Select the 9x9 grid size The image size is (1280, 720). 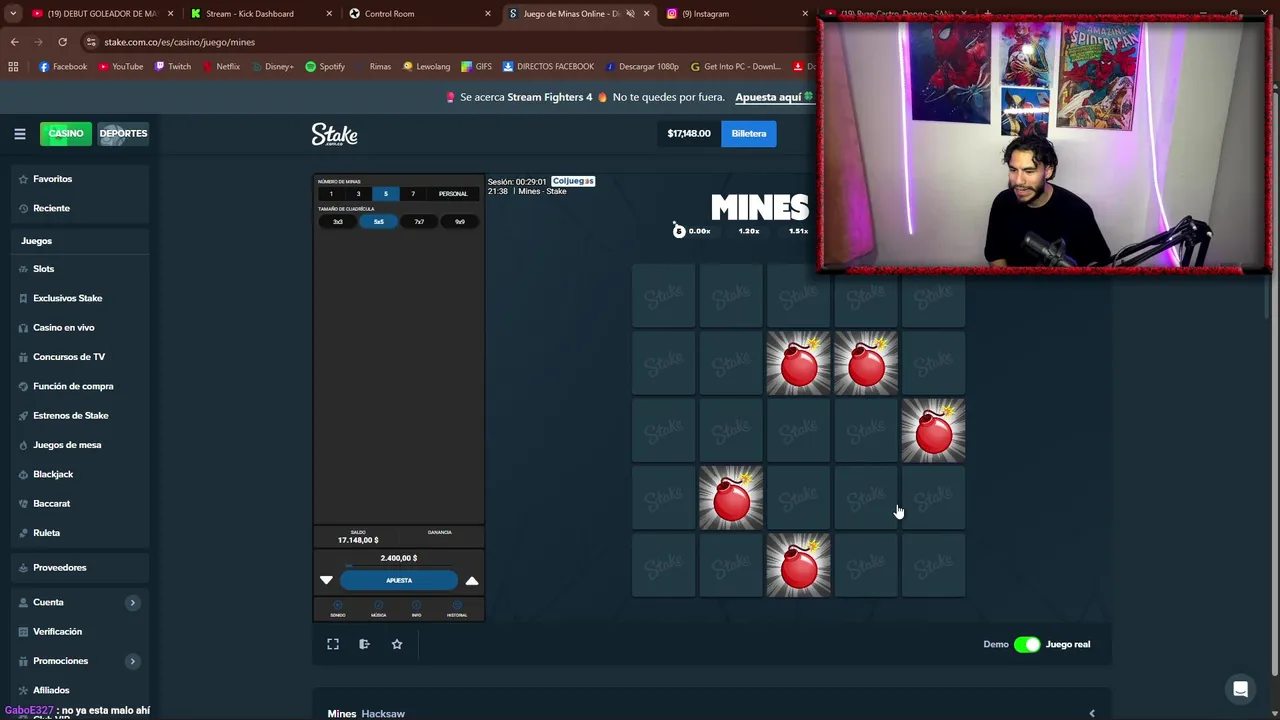click(460, 222)
